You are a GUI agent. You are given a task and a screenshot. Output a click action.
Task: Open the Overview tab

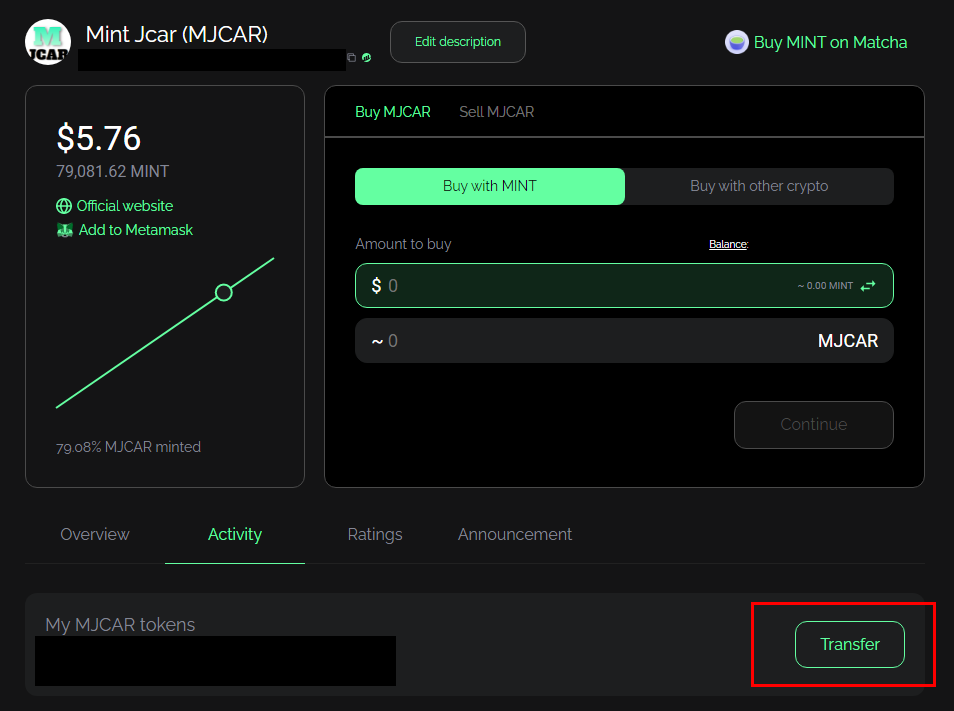[x=95, y=534]
